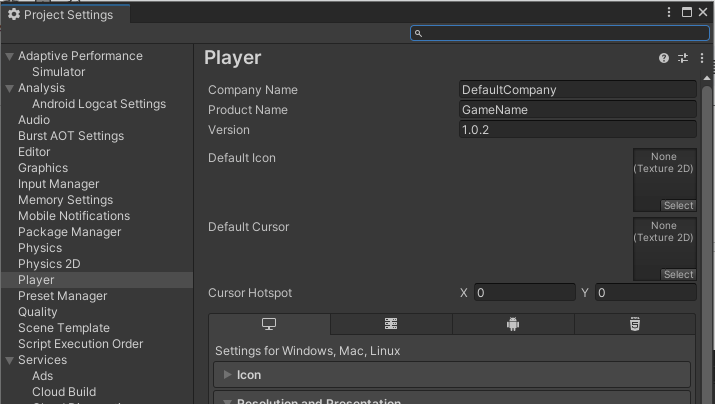Click the Cursor Hotspot X axis label

click(464, 293)
